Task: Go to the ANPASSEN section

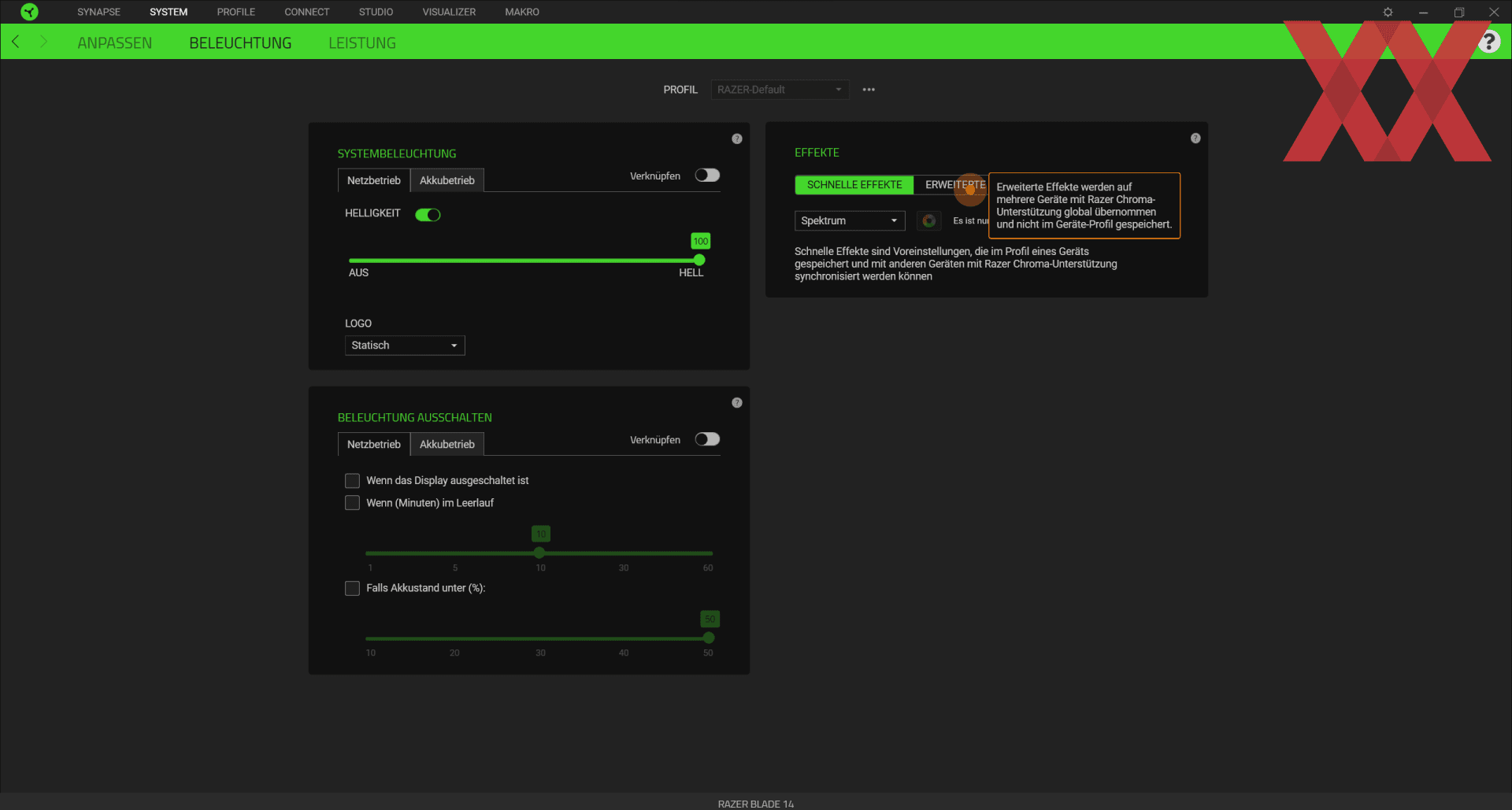Action: pyautogui.click(x=115, y=43)
